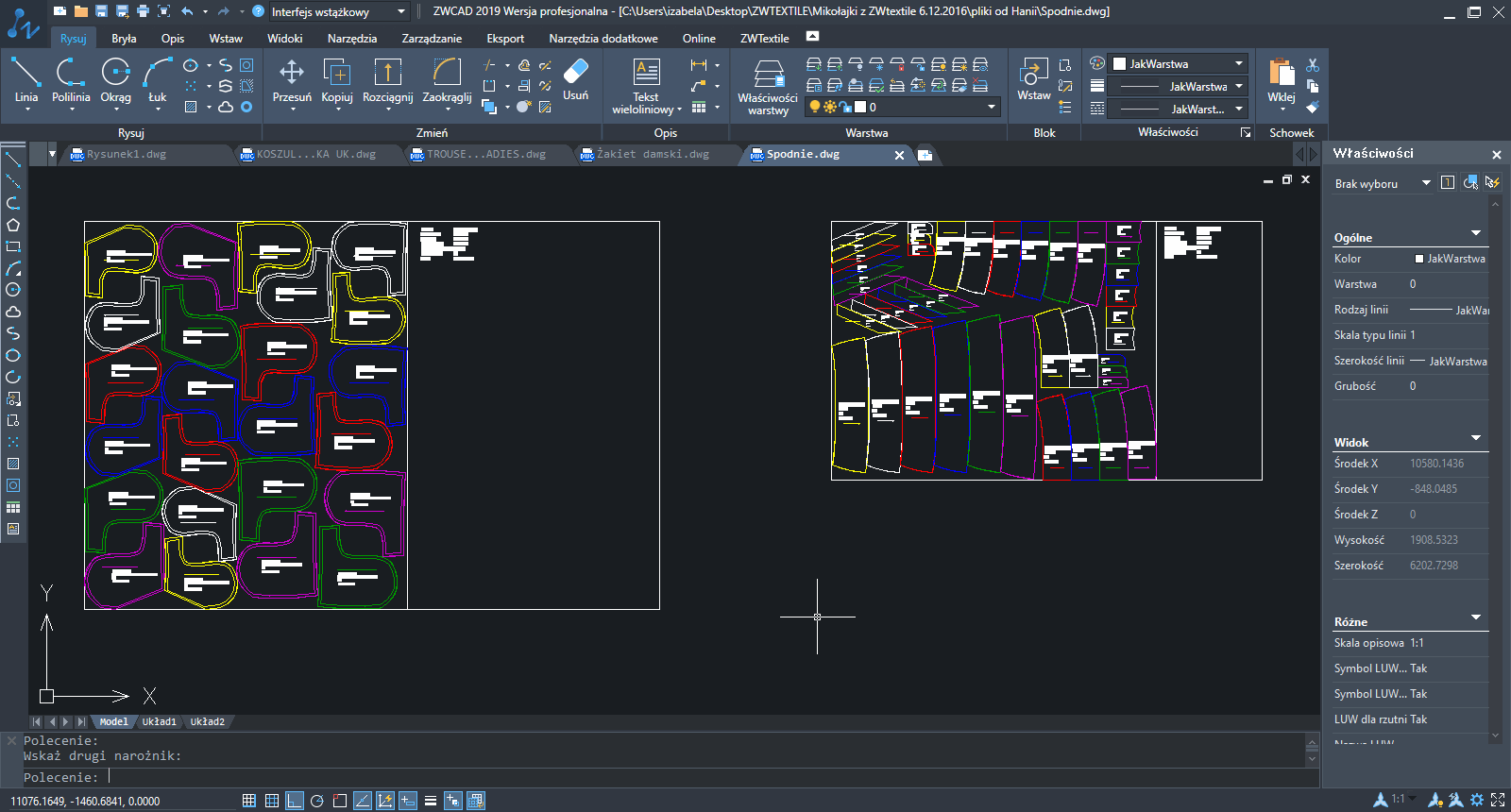Click the Kolor JakWarstwa white swatch

pyautogui.click(x=1419, y=259)
